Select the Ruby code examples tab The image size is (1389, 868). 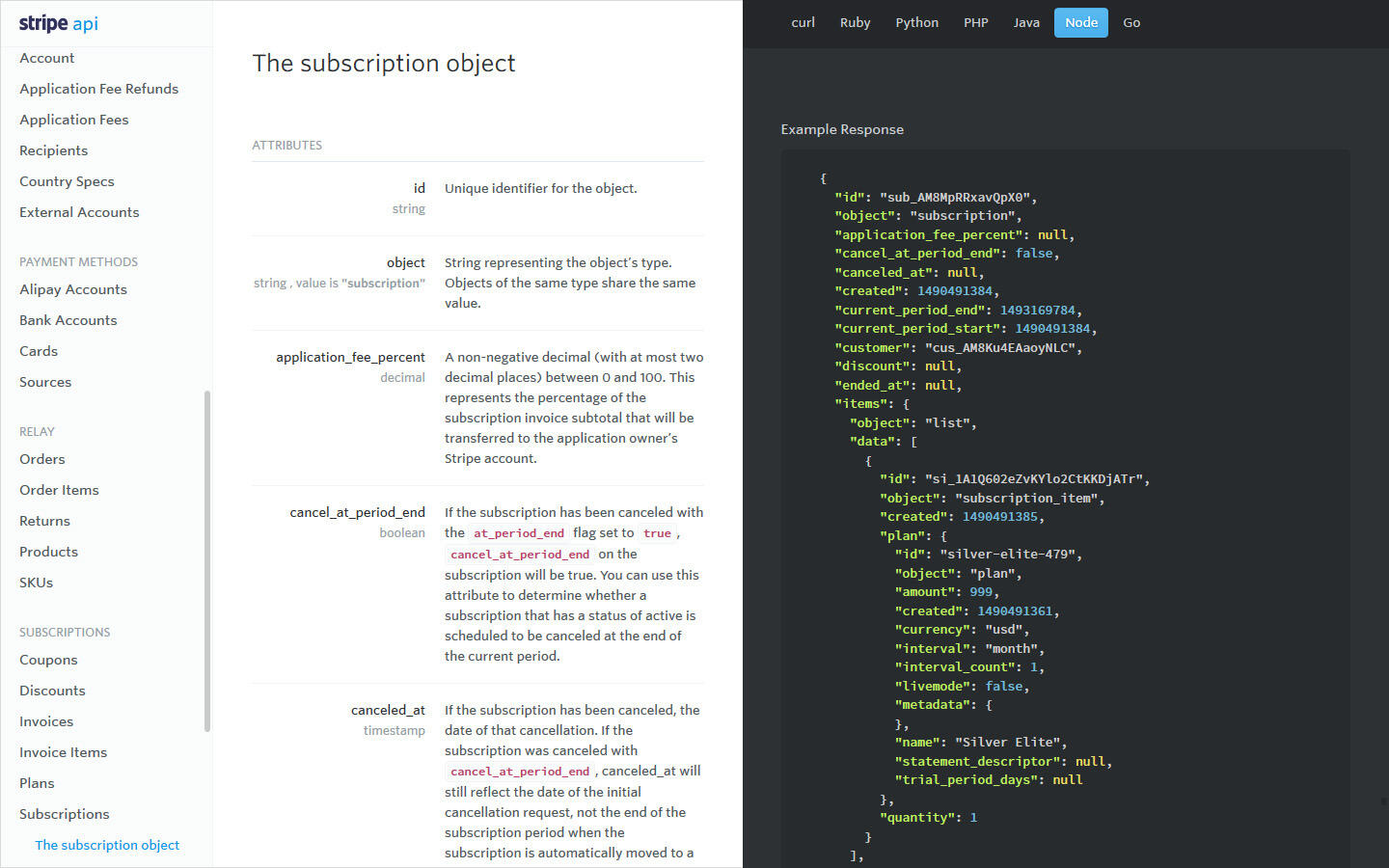coord(855,22)
